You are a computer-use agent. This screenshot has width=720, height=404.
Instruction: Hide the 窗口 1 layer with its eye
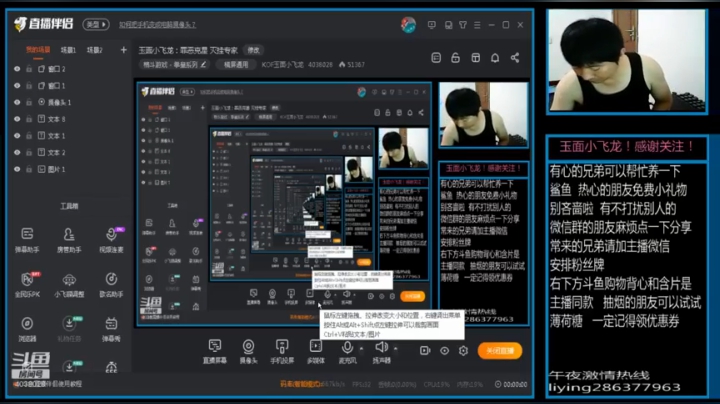pyautogui.click(x=17, y=85)
